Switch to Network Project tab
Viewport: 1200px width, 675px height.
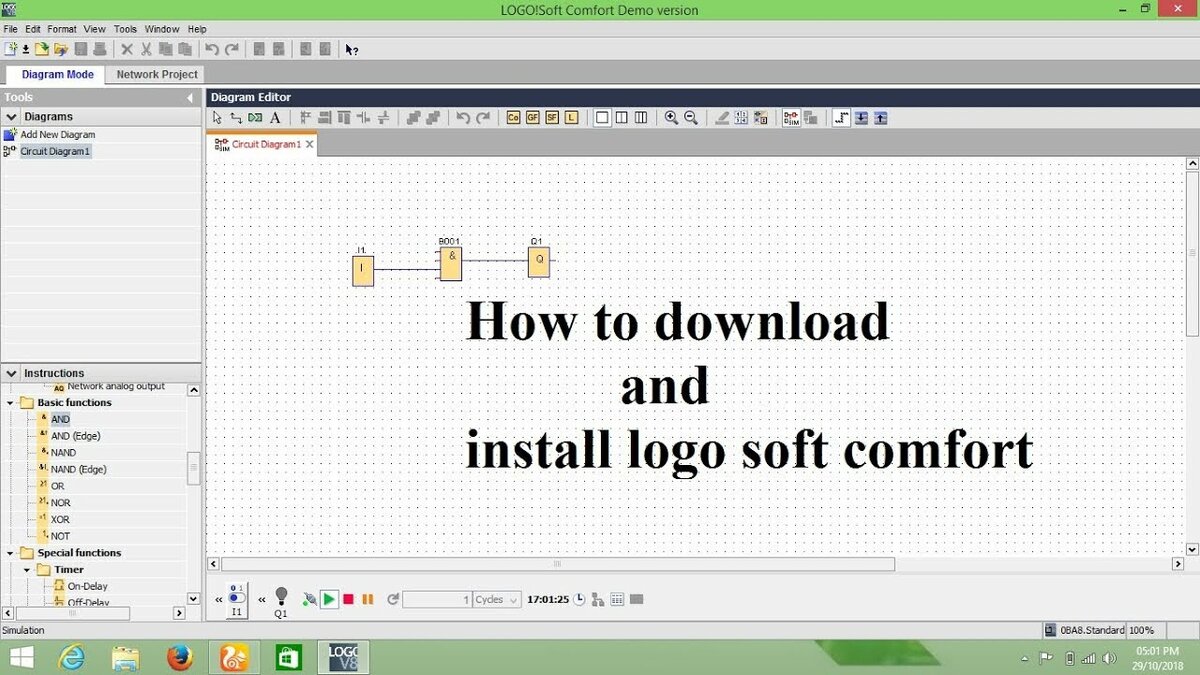click(x=157, y=74)
